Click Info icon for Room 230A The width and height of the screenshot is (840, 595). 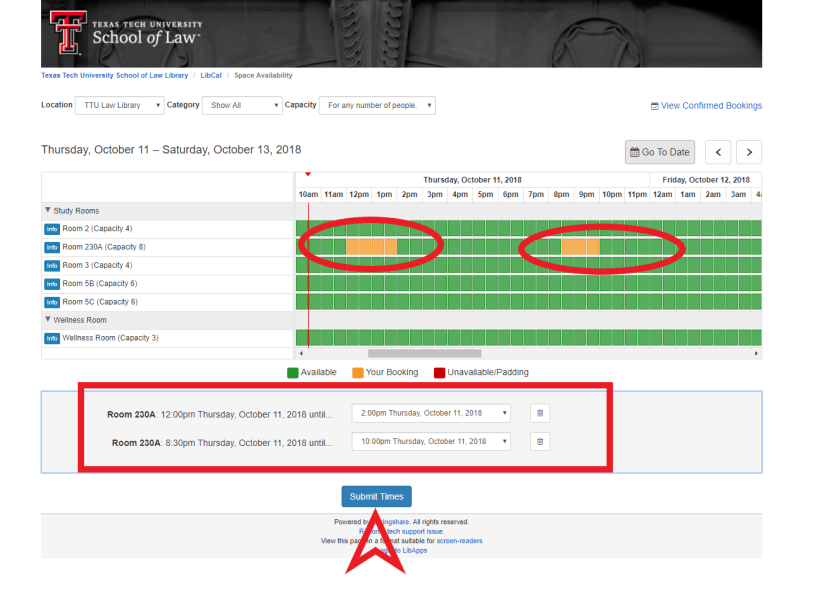[52, 247]
